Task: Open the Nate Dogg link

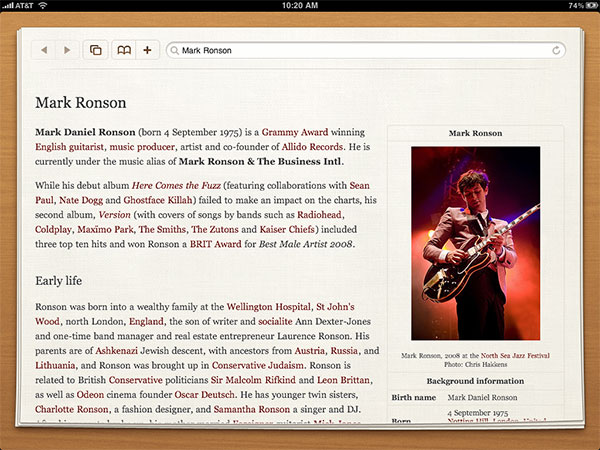Action: point(81,200)
